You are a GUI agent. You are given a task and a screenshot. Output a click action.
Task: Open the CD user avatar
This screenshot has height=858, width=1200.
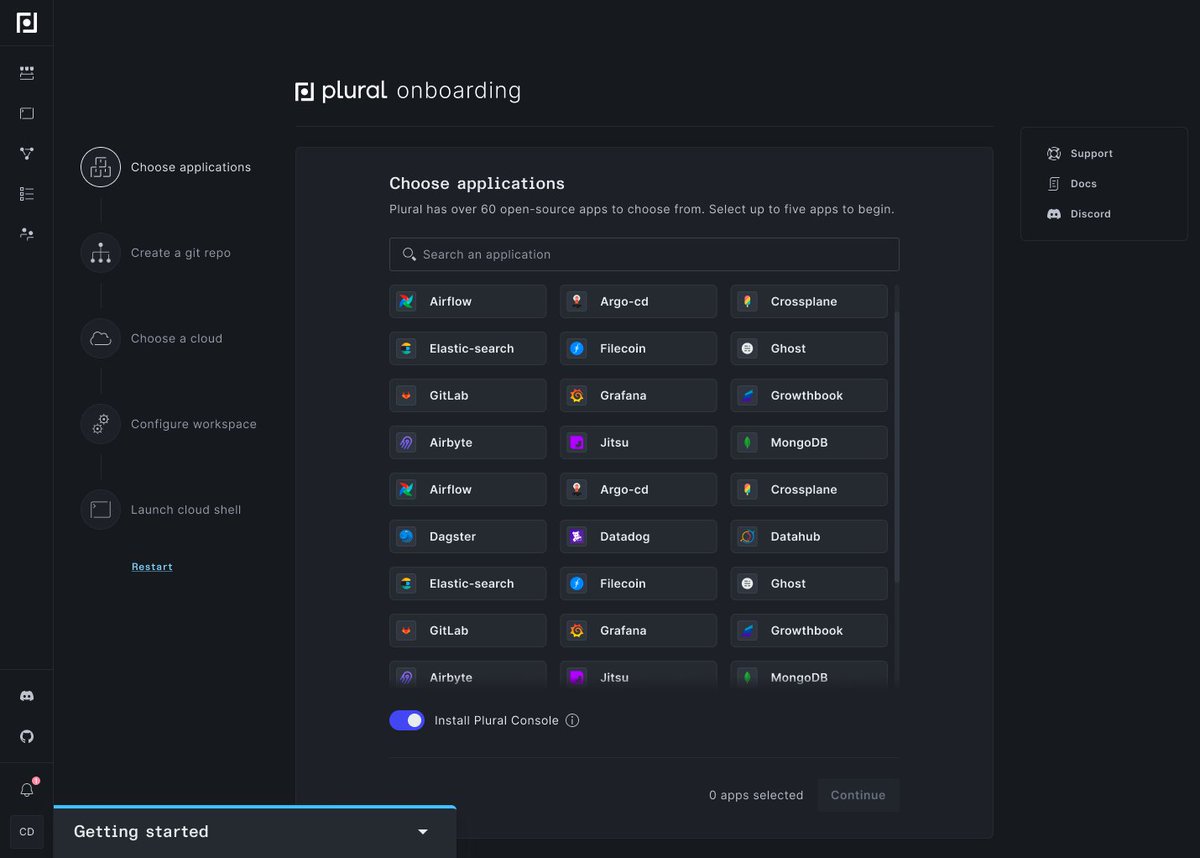pos(27,832)
